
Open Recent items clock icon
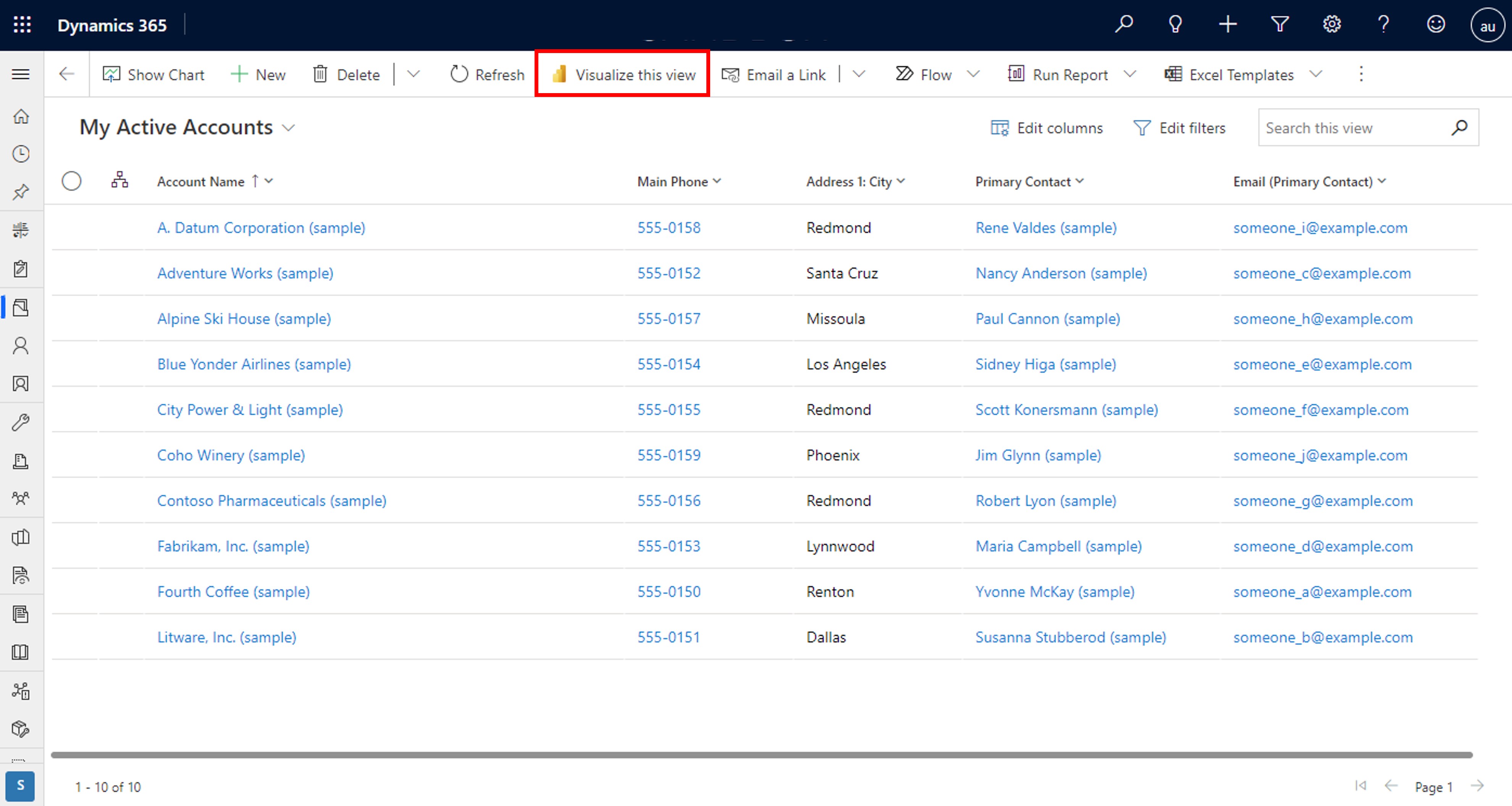(x=21, y=154)
